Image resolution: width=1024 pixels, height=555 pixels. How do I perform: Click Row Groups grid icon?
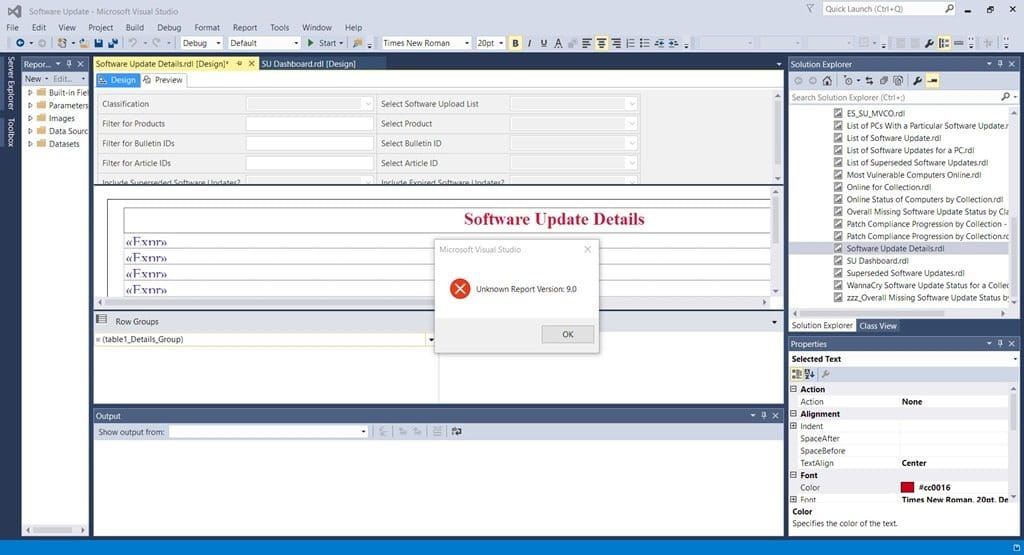pyautogui.click(x=101, y=320)
